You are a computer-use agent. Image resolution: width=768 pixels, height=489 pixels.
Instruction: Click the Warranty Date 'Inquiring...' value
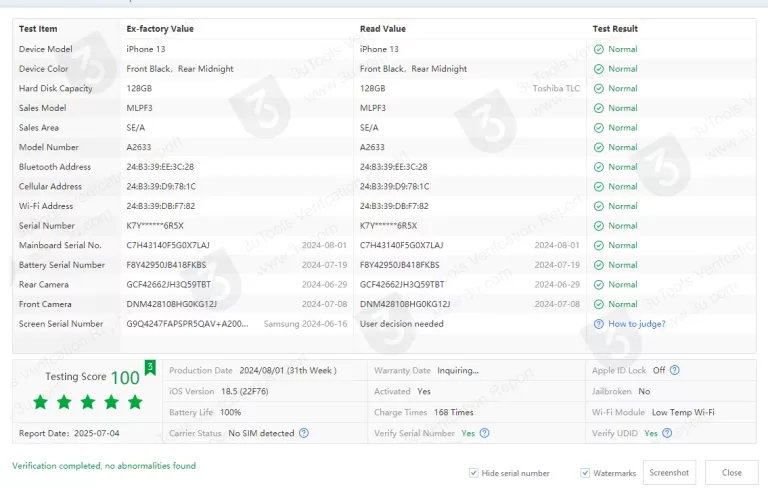coord(458,370)
